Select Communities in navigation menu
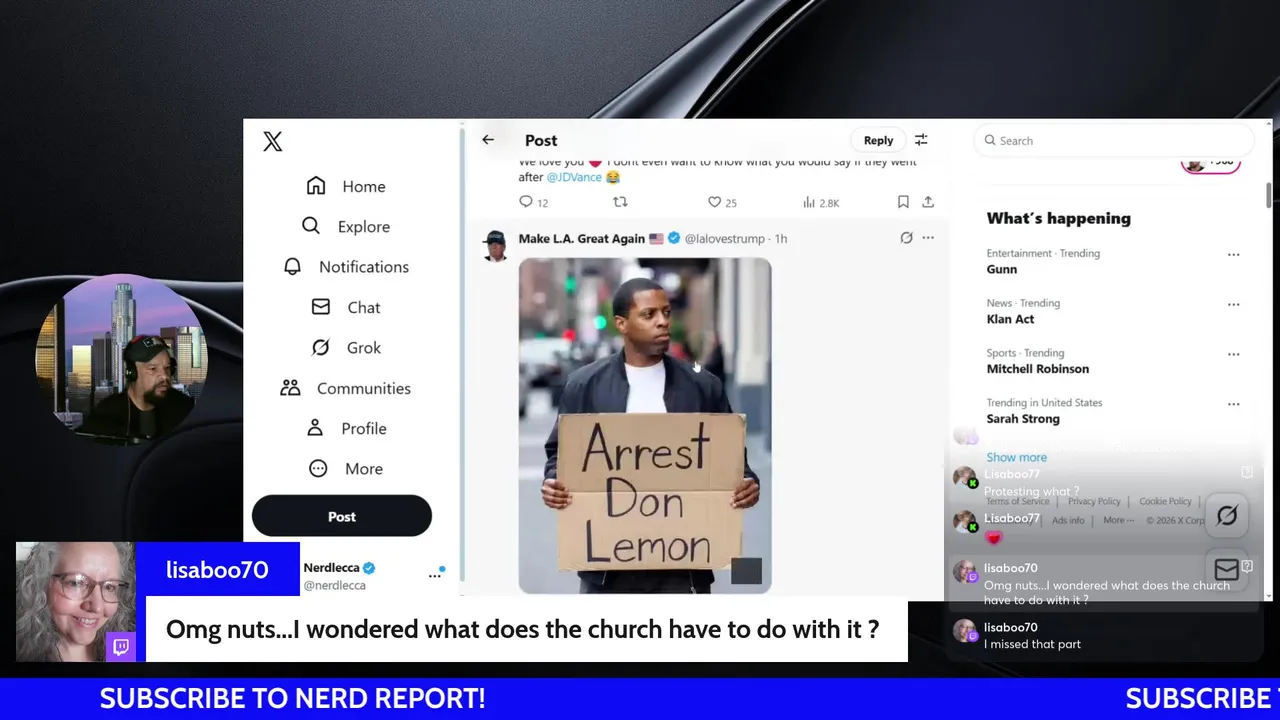Image resolution: width=1280 pixels, height=720 pixels. (364, 388)
